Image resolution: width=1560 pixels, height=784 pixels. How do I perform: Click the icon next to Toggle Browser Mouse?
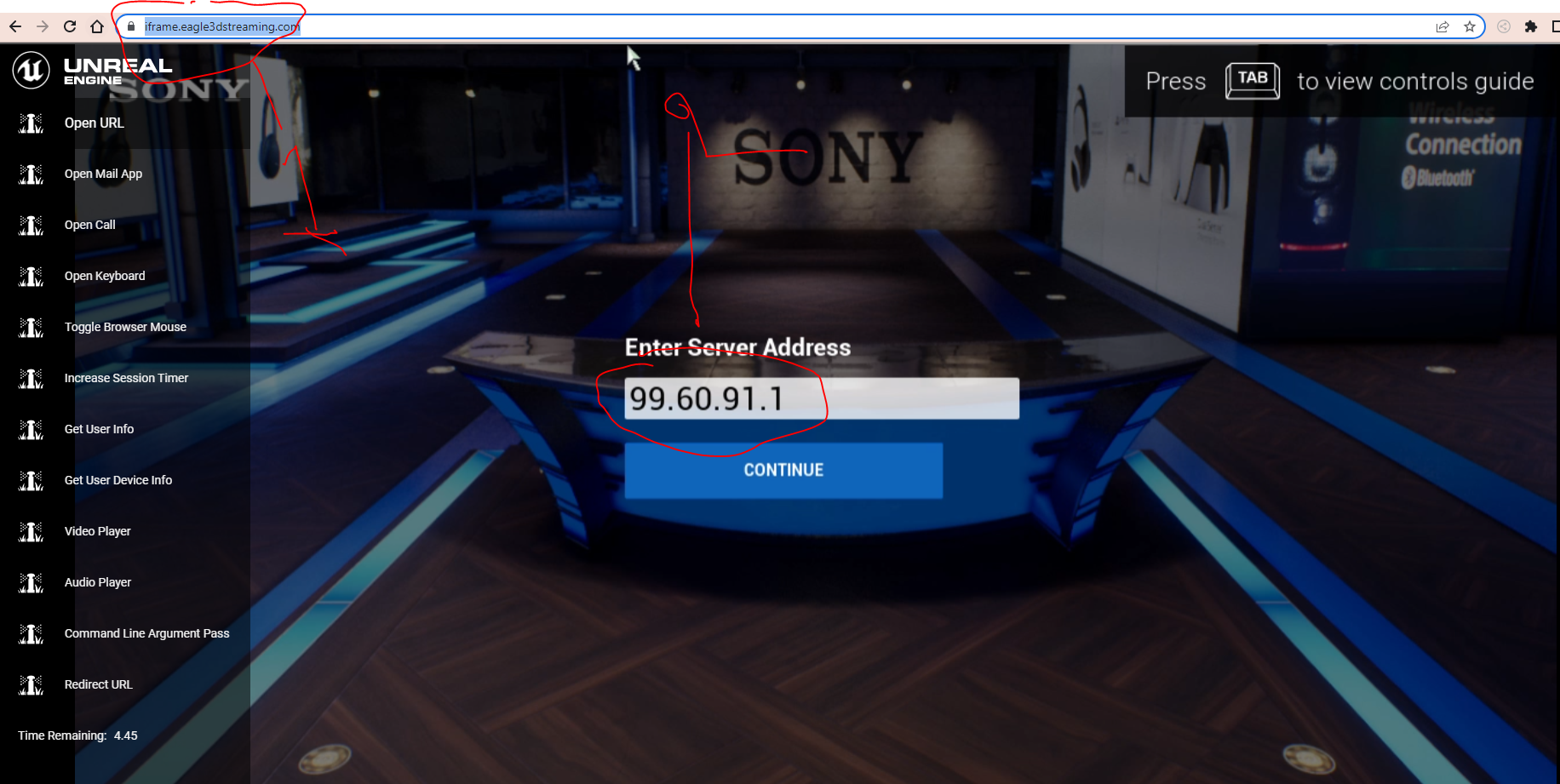click(32, 328)
